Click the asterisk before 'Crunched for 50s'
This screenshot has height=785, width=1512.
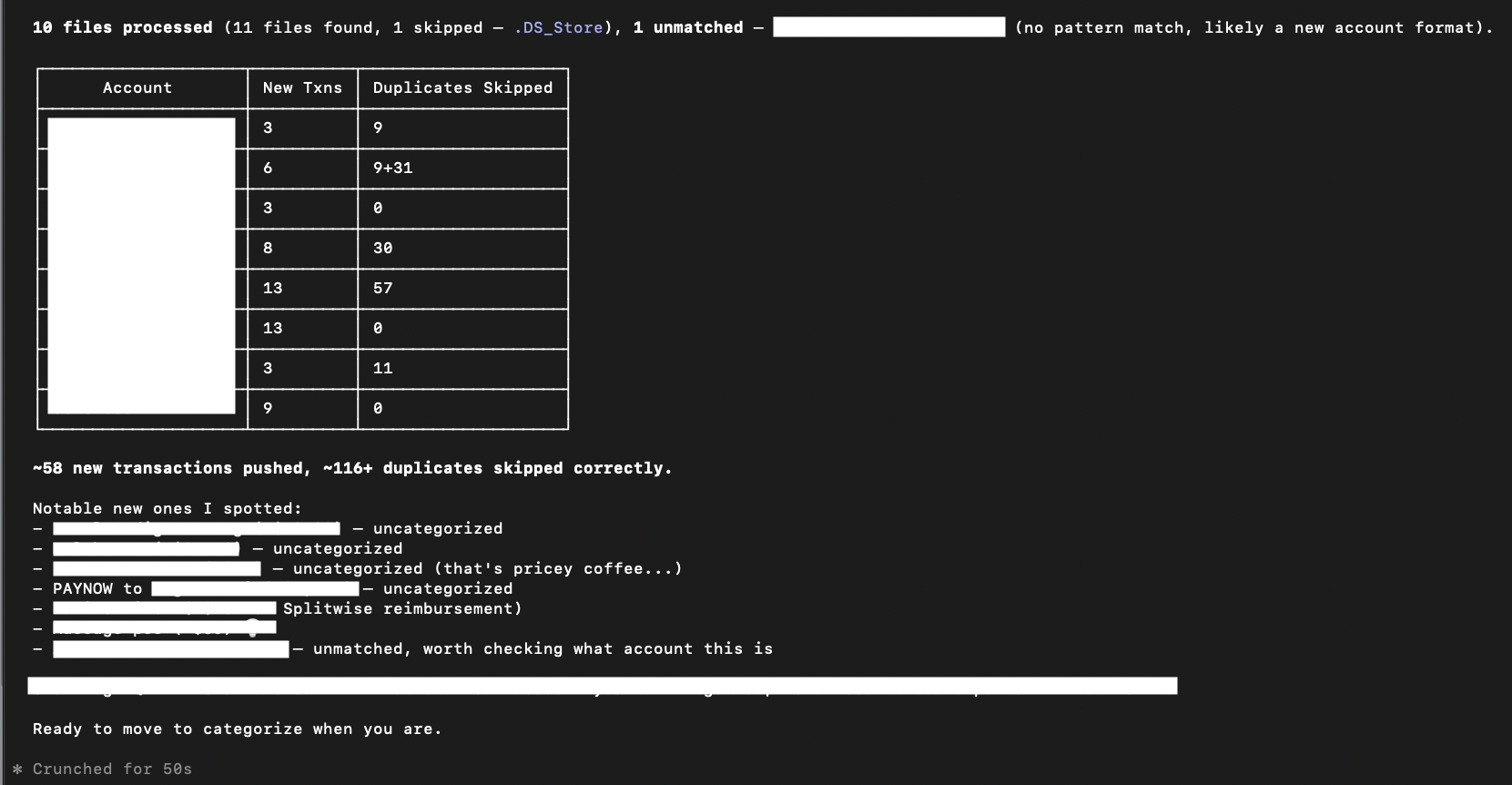[x=17, y=770]
